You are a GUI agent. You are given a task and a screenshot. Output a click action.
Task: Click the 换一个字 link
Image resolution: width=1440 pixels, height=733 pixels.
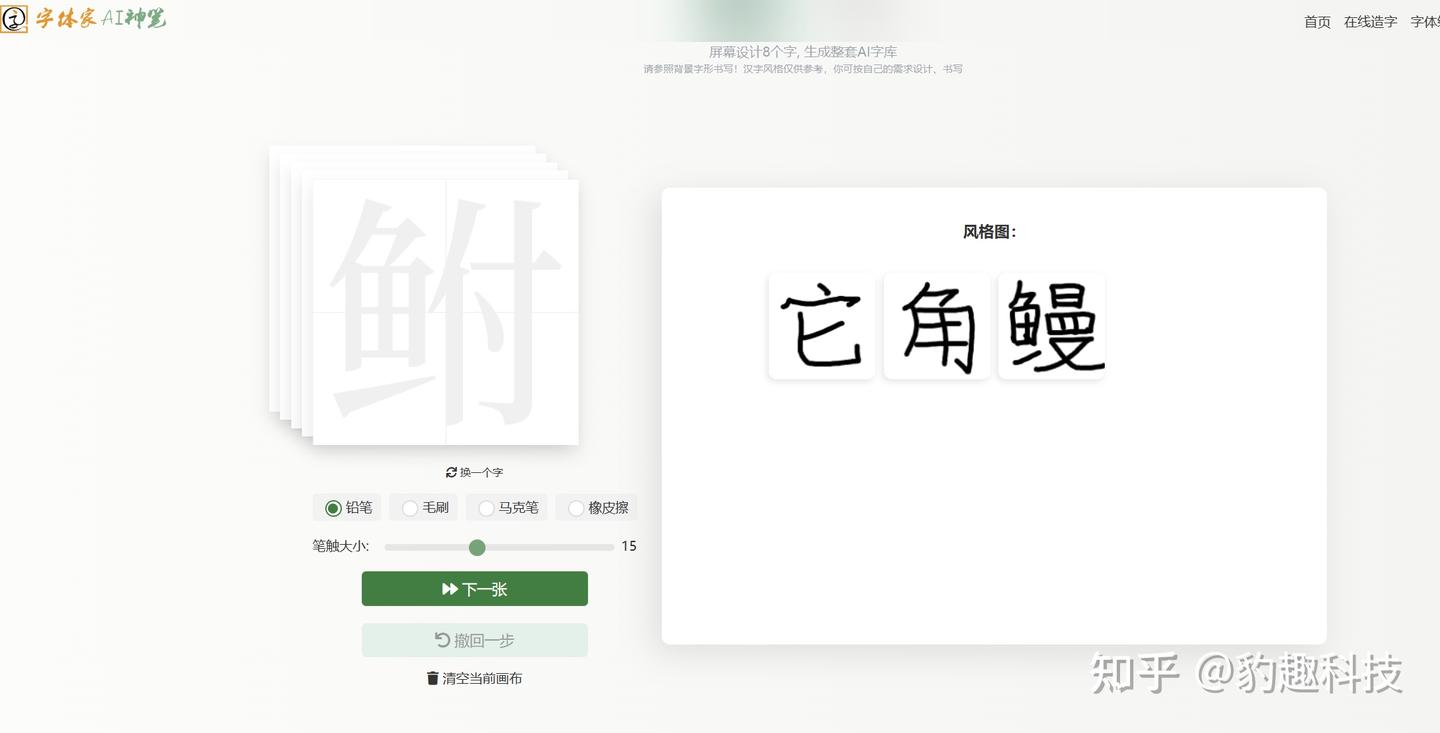[474, 472]
